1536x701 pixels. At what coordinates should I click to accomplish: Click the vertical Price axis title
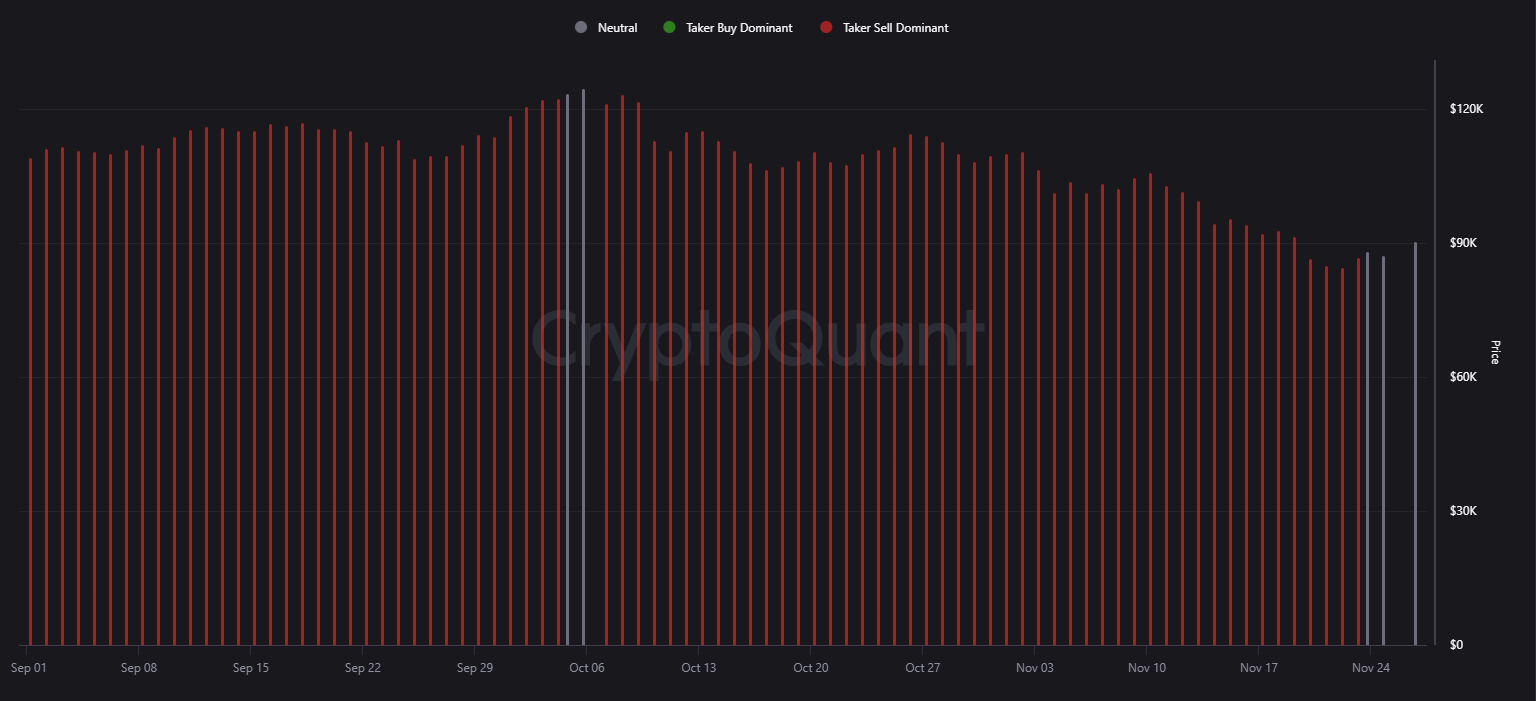pyautogui.click(x=1495, y=352)
